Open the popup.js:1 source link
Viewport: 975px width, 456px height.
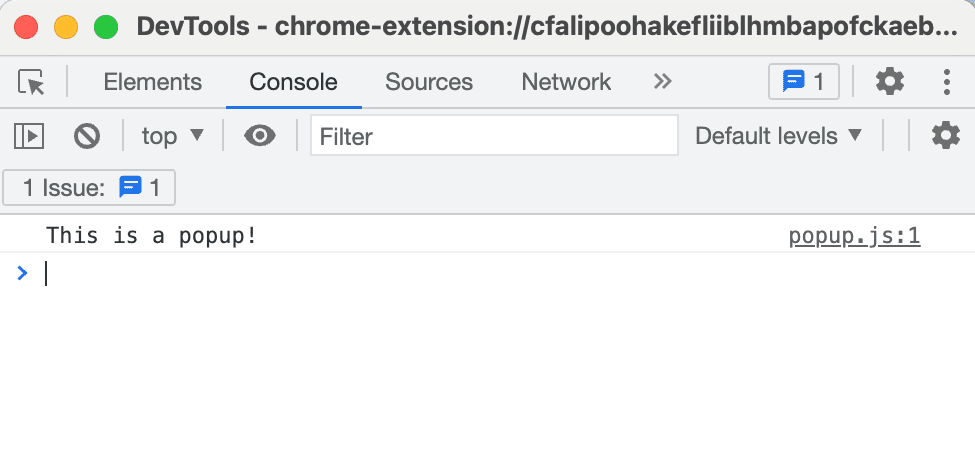(x=853, y=237)
